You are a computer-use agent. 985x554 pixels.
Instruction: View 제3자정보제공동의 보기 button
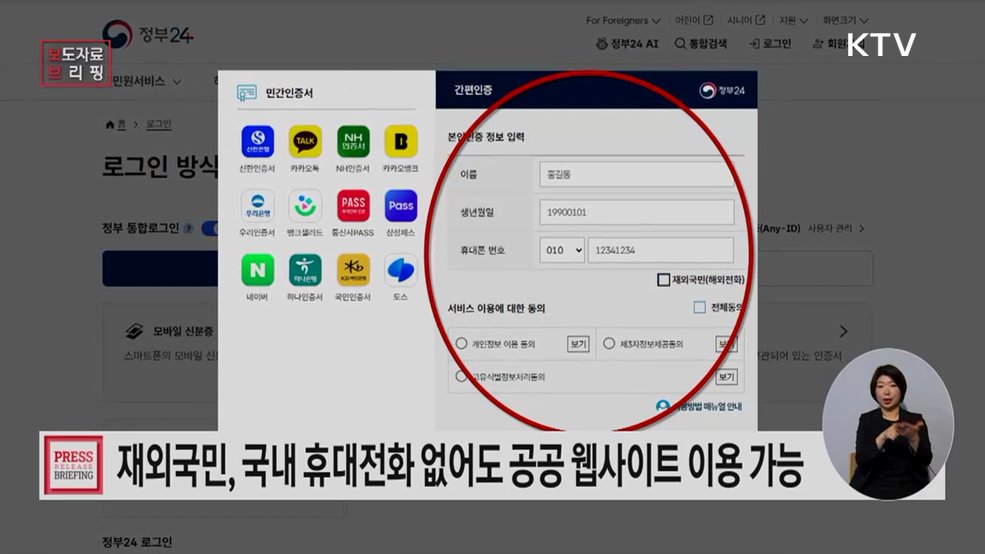[x=726, y=344]
